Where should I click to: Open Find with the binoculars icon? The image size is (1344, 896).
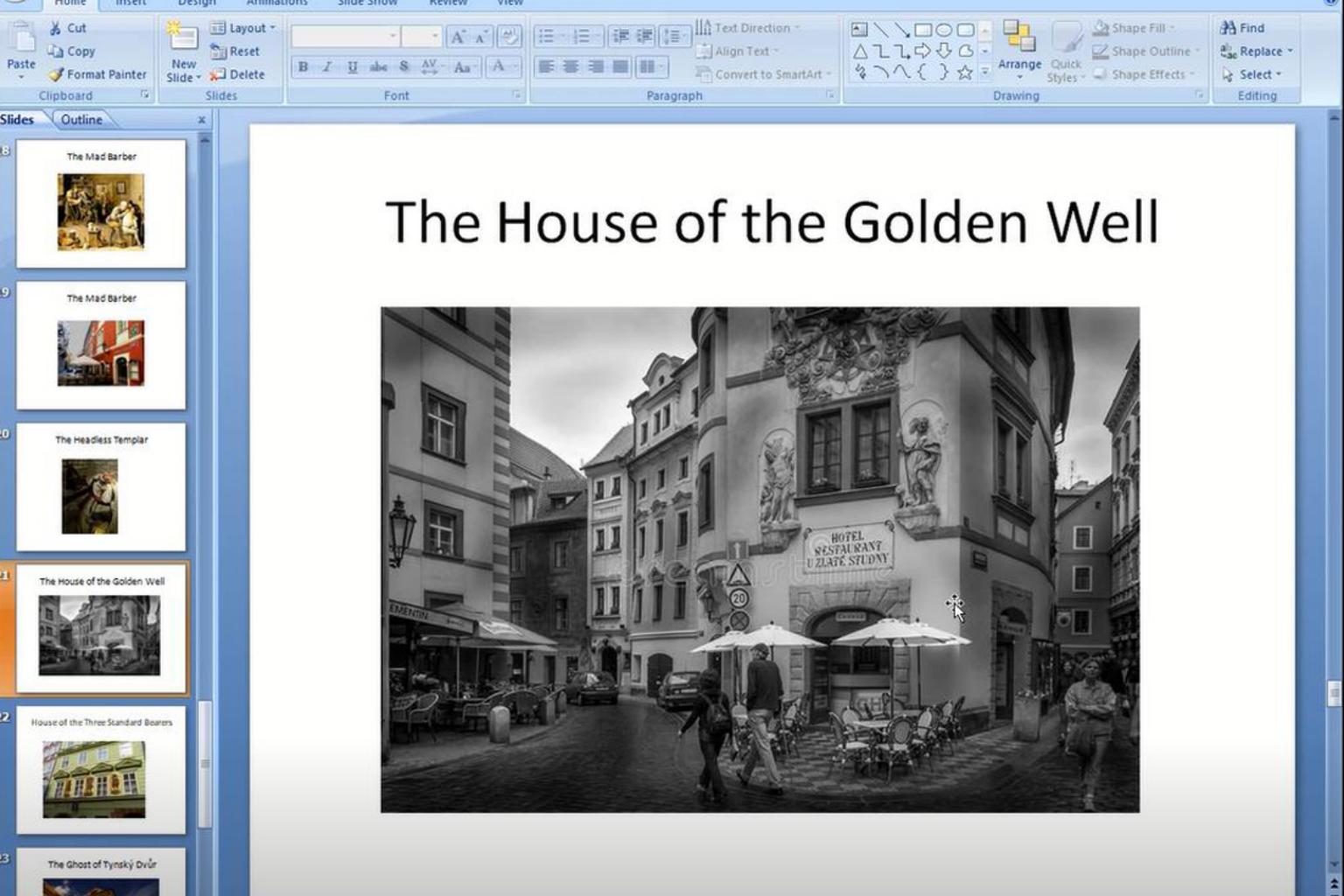click(x=1242, y=28)
